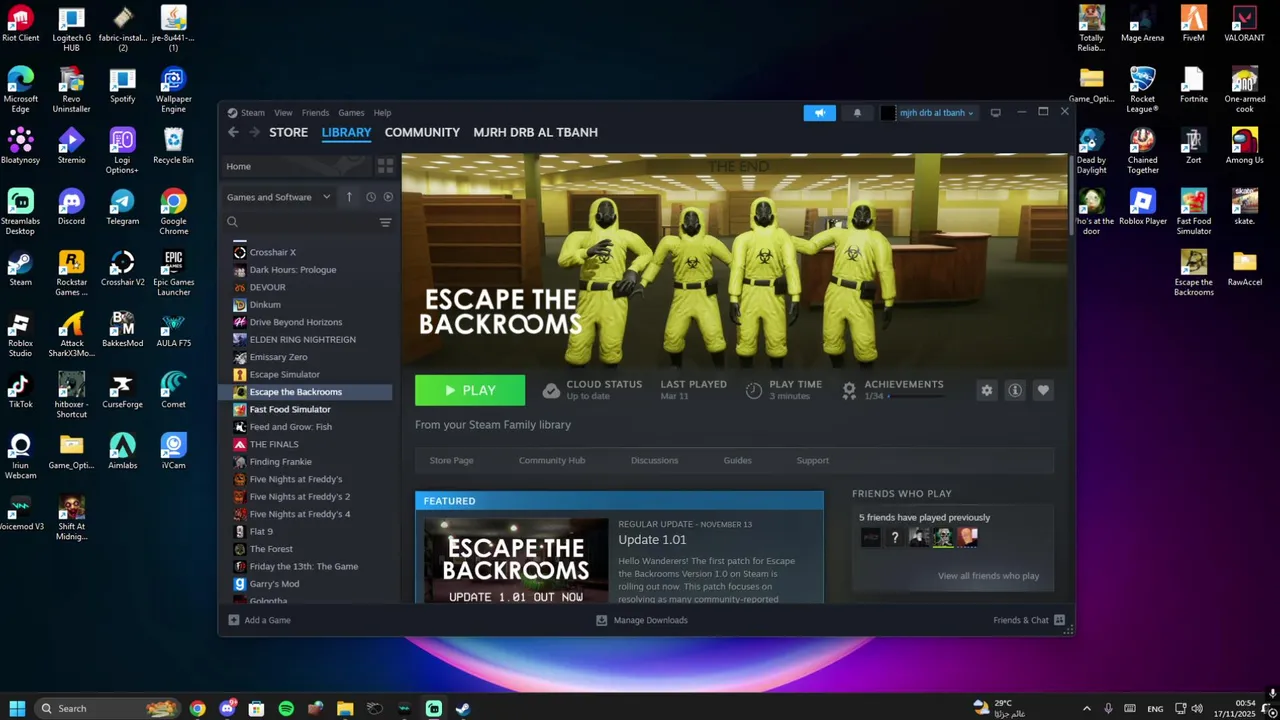
Task: Open Rocket League desktop shortcut
Action: pos(1142,90)
